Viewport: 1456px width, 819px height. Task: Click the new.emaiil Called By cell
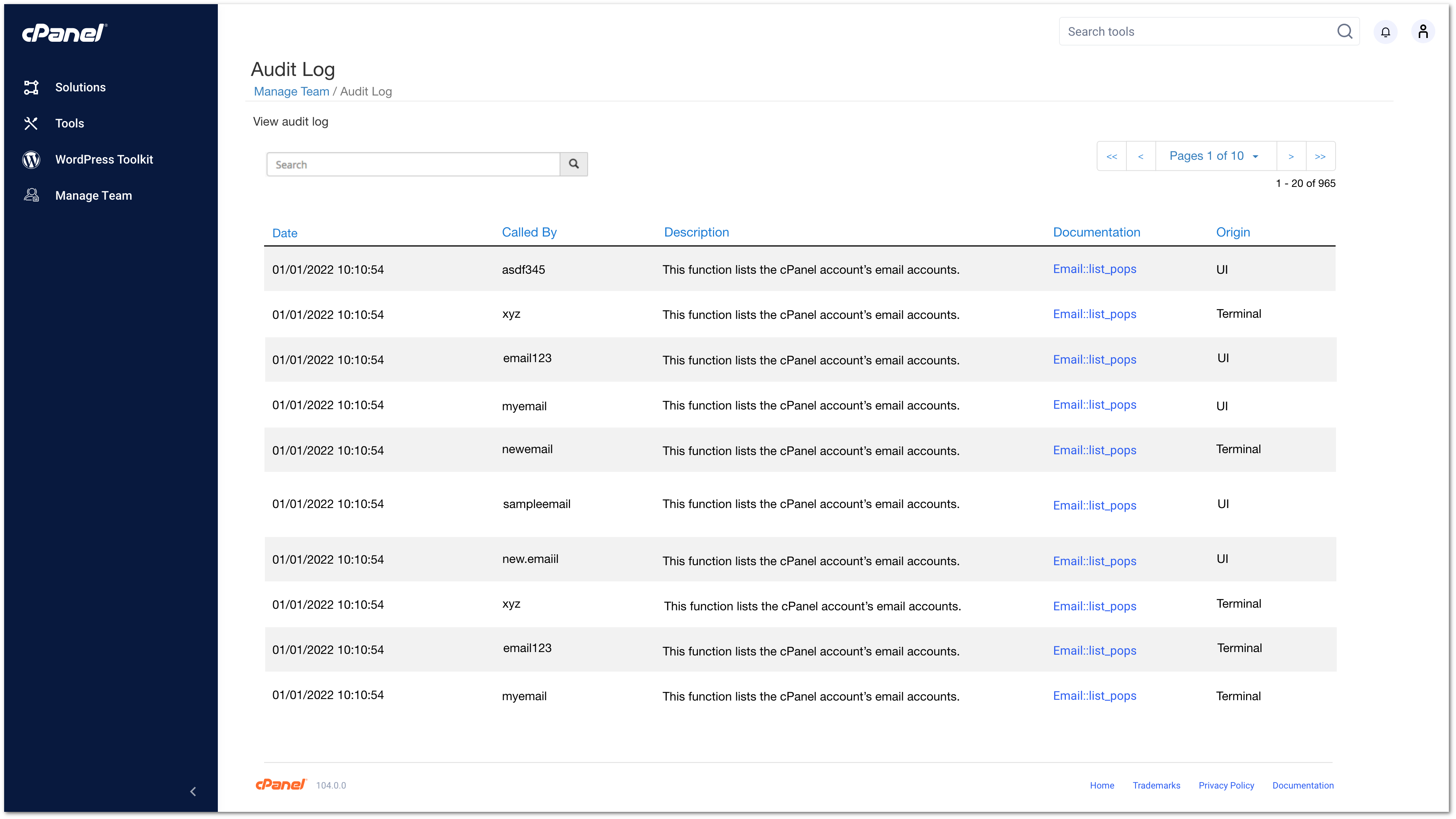coord(530,559)
